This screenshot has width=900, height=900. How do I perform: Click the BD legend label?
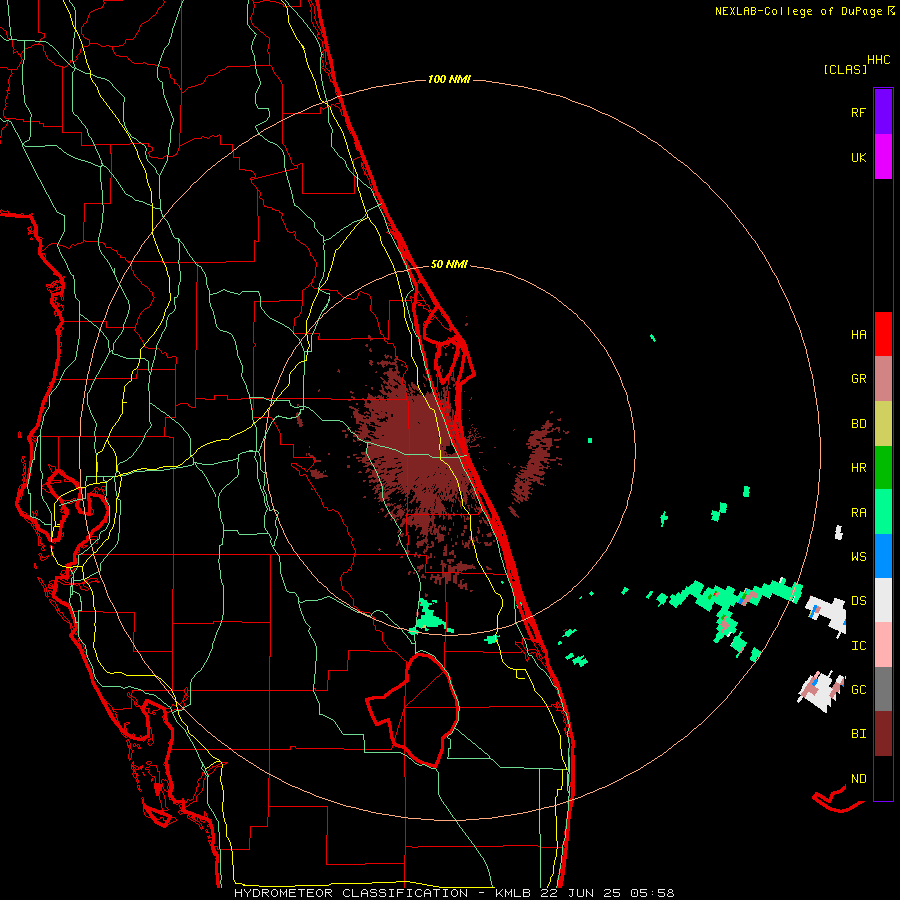tap(858, 424)
